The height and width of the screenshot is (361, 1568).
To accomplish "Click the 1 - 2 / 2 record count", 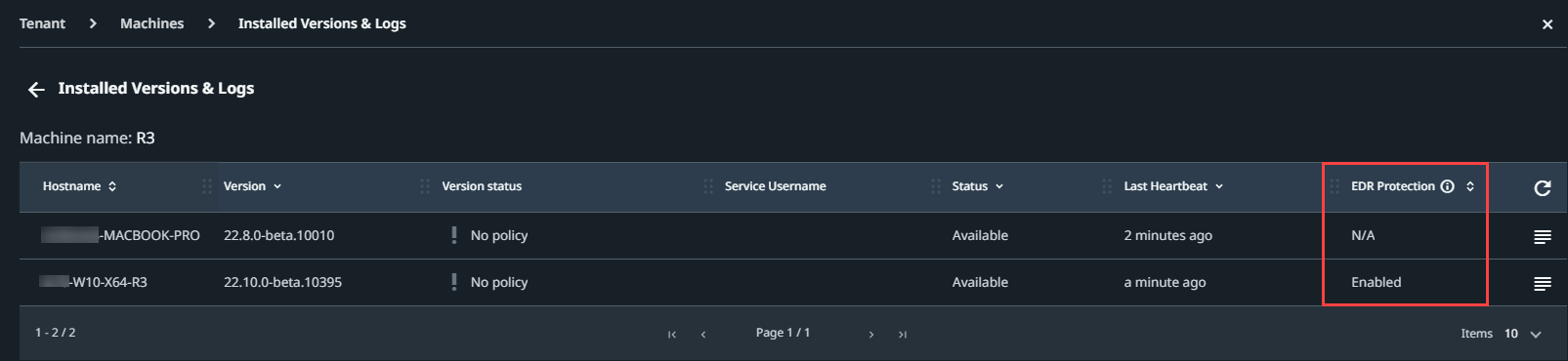I will tap(56, 333).
